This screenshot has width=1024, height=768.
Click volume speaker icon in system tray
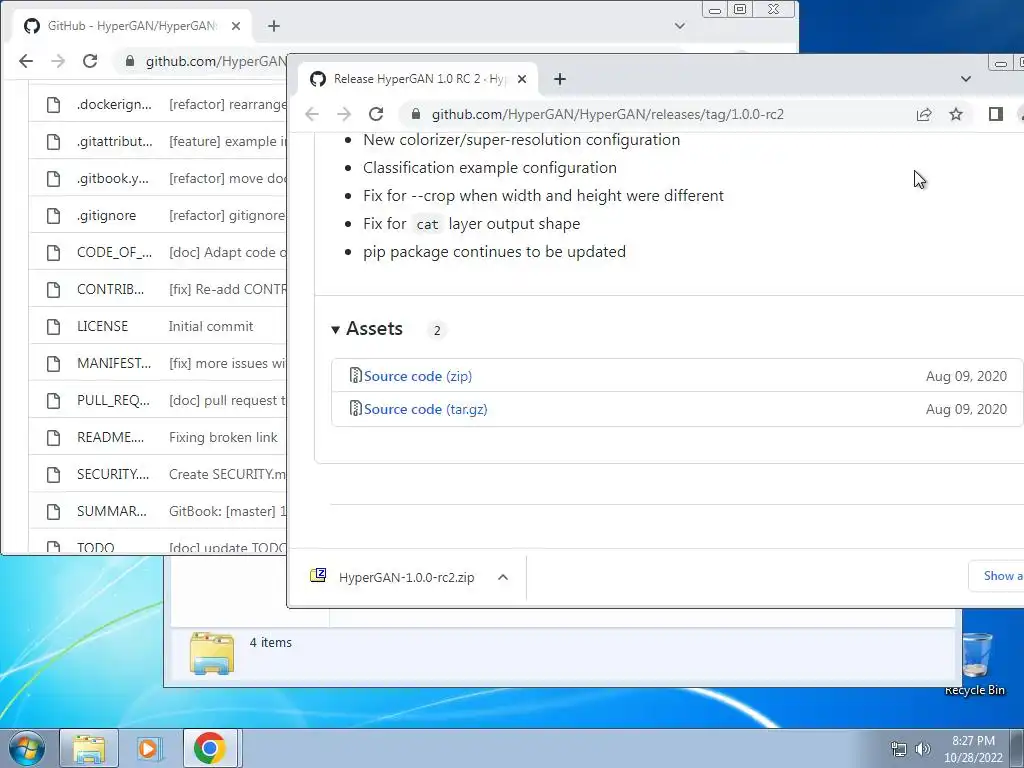click(923, 749)
